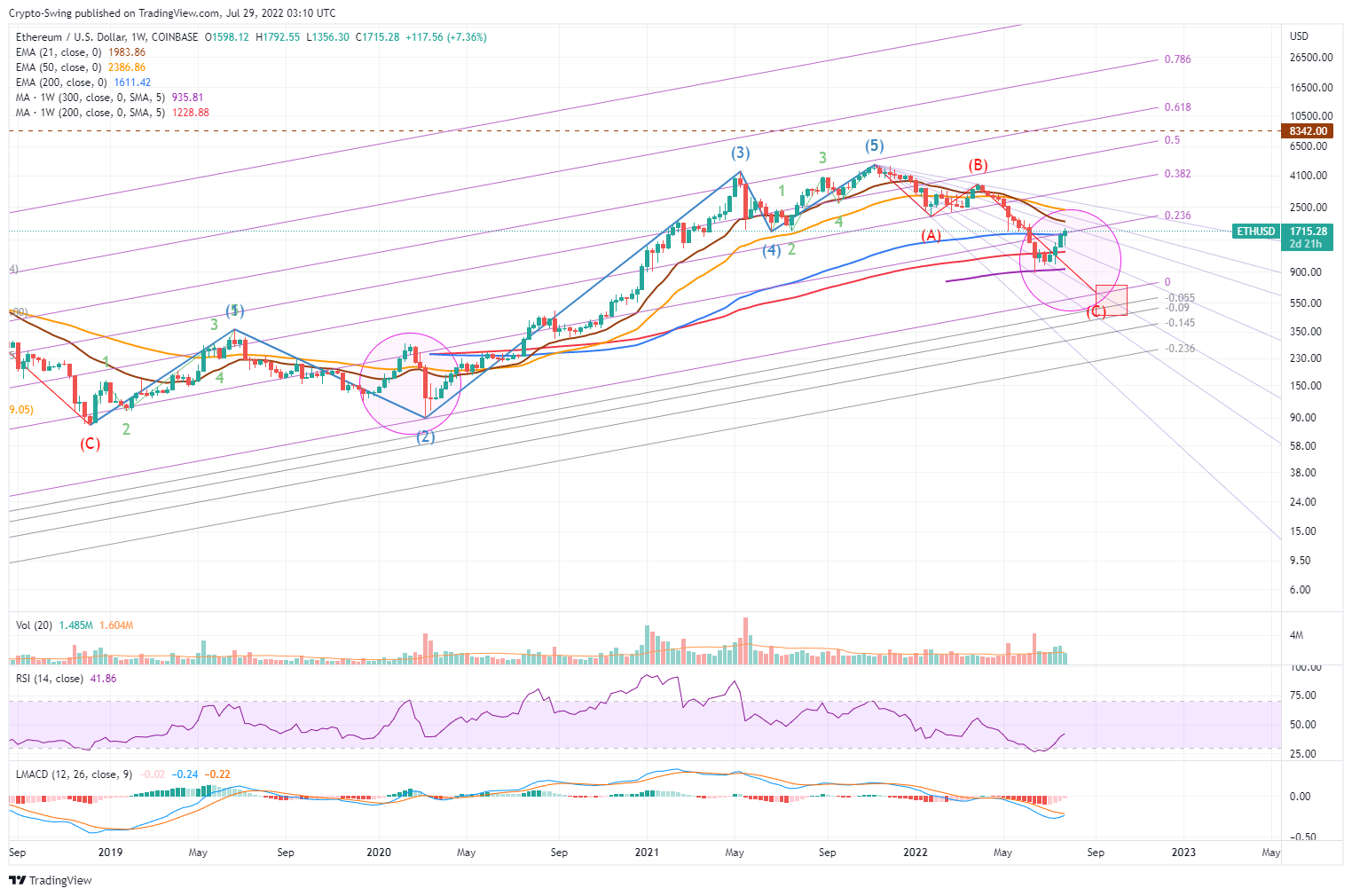This screenshot has height=896, width=1352.
Task: Click the -0.50 LMACD axis label
Action: tap(1302, 837)
